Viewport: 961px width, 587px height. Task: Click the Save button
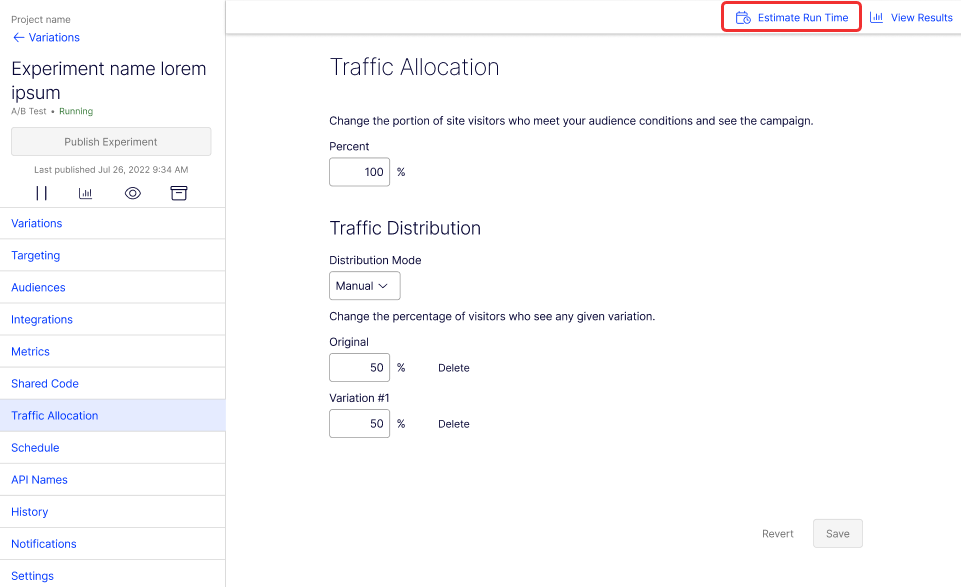(837, 534)
